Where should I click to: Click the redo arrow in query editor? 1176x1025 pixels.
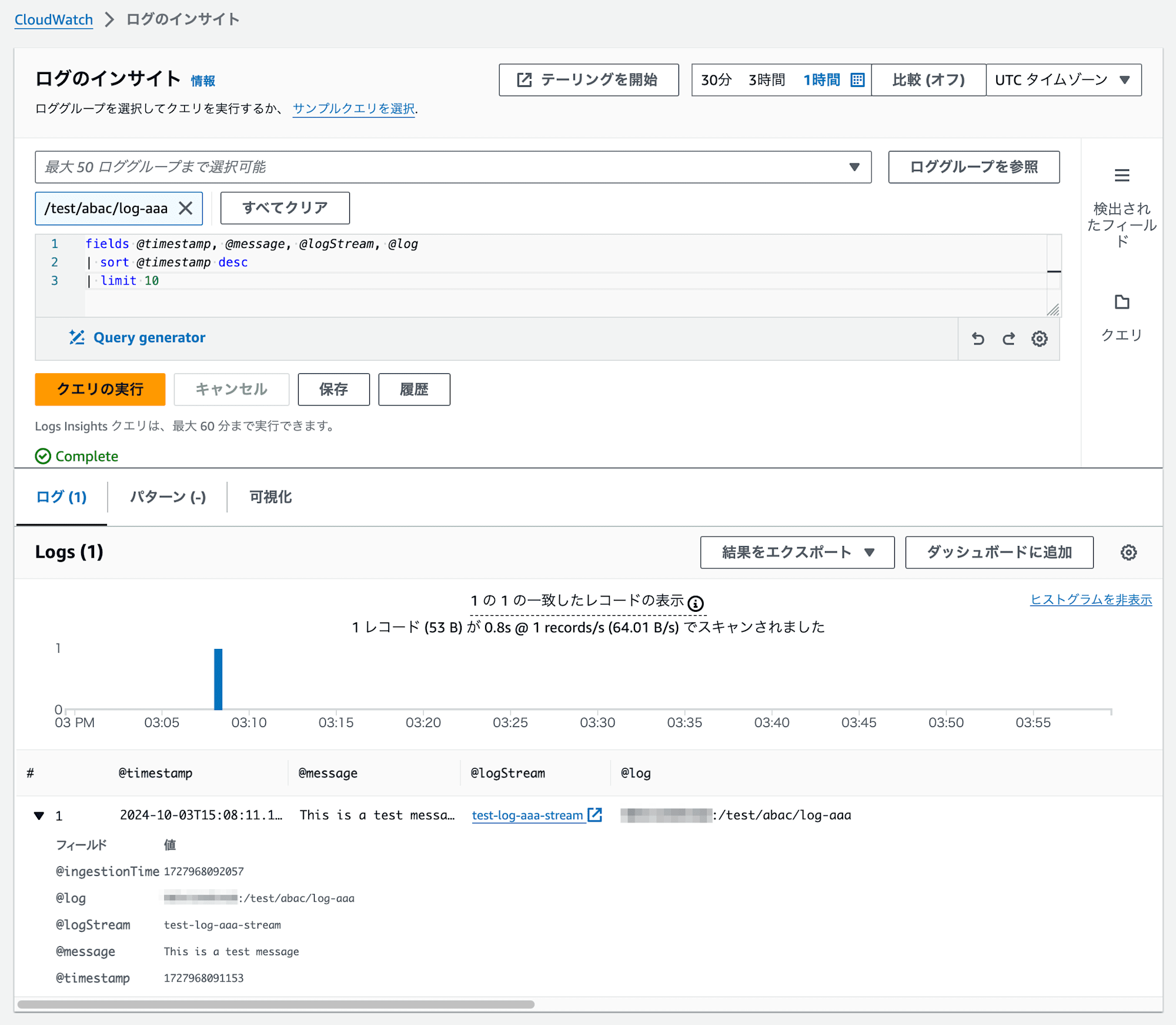click(1009, 339)
